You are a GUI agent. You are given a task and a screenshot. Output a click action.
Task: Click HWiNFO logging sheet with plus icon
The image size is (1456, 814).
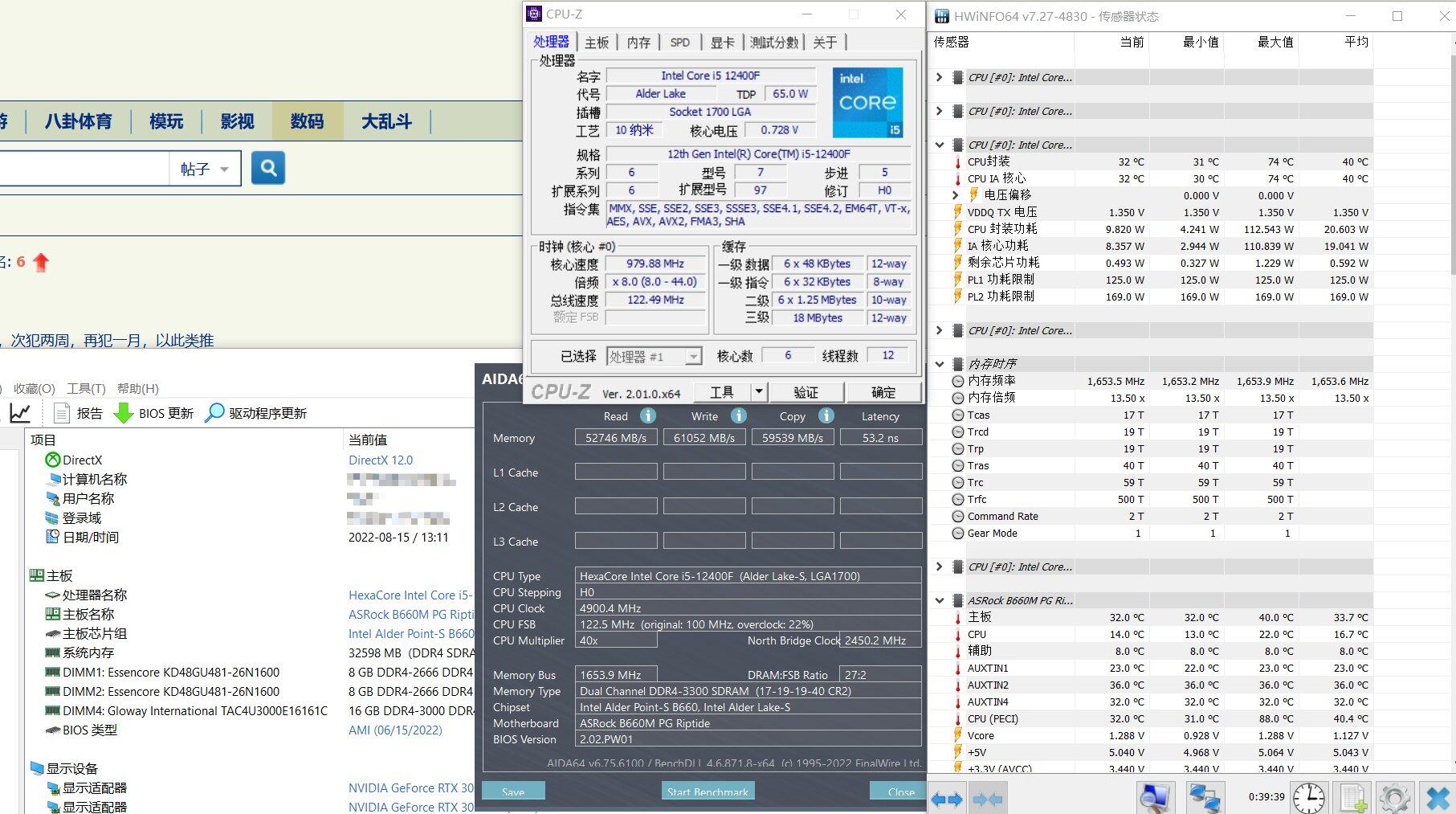1352,797
